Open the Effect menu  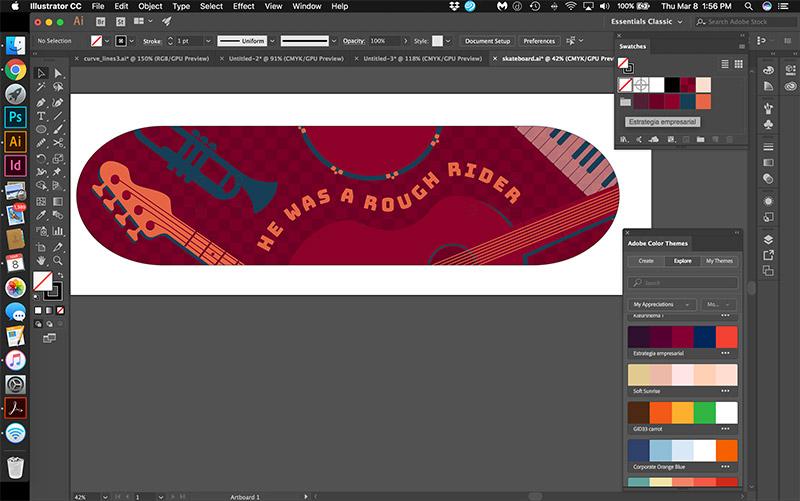pyautogui.click(x=243, y=6)
